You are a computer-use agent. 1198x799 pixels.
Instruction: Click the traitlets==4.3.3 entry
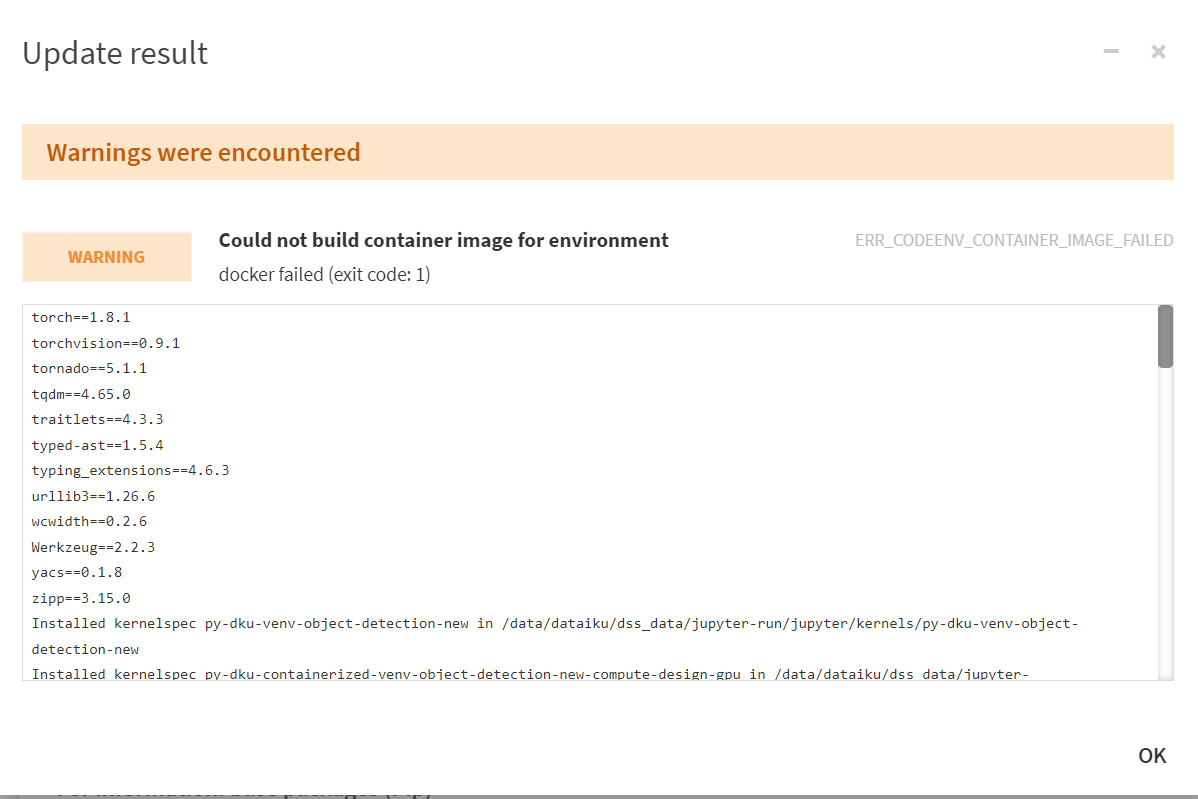point(98,419)
